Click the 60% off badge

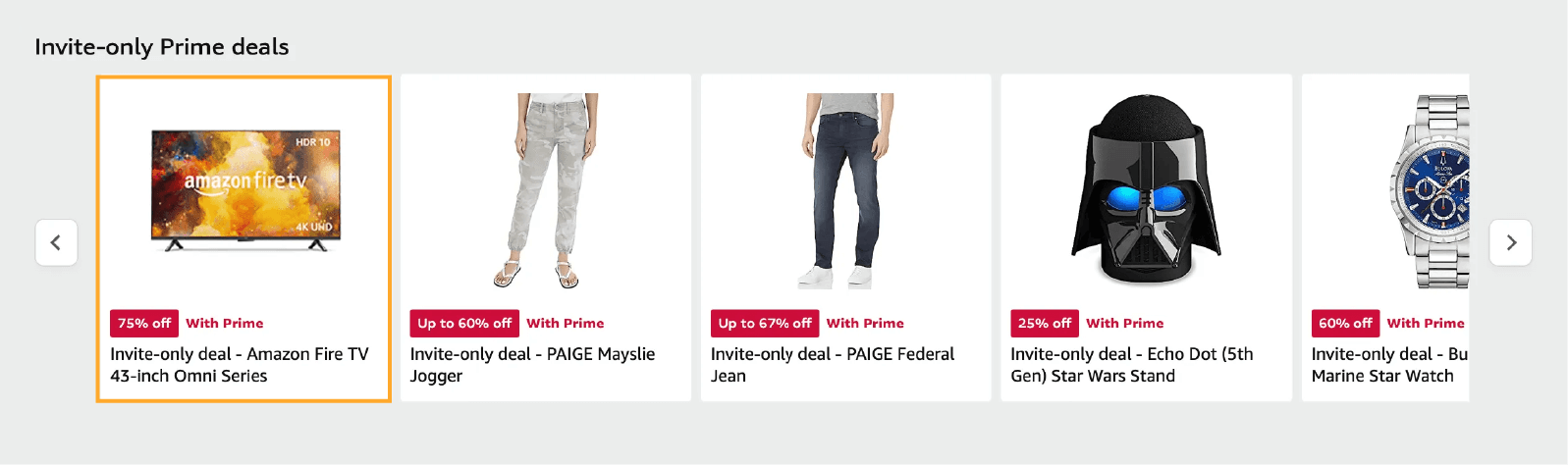(x=1345, y=323)
